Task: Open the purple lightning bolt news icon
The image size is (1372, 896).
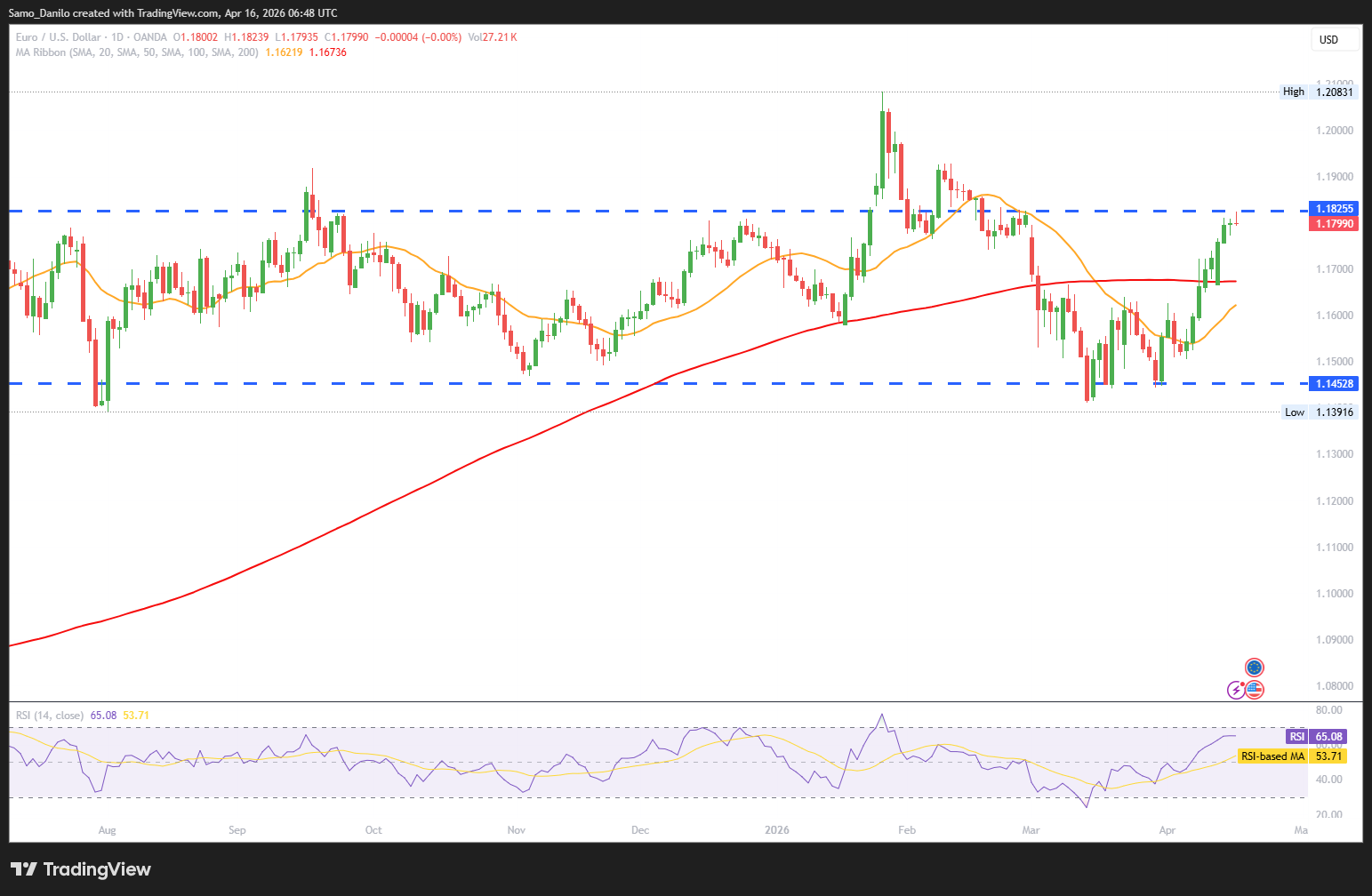Action: (x=1236, y=690)
